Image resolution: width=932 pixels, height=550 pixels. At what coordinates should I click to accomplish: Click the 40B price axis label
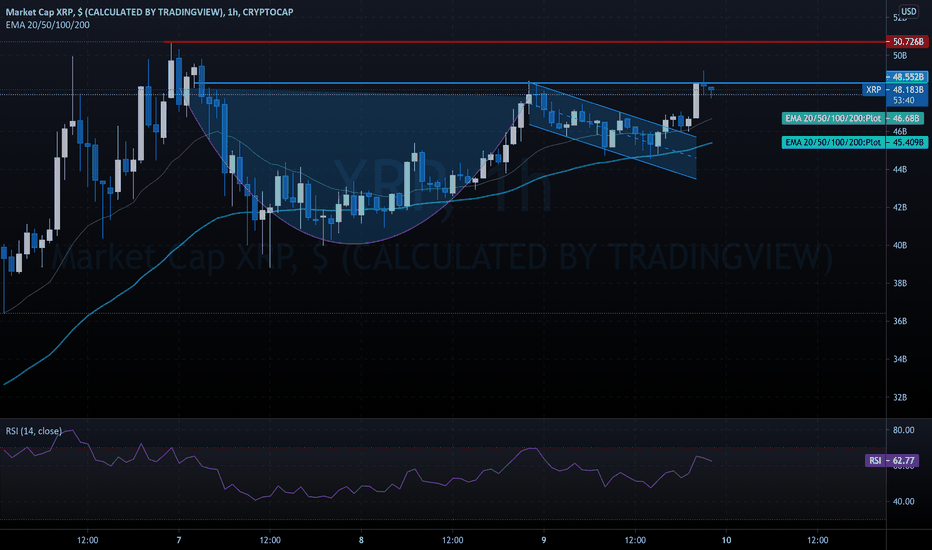[900, 245]
